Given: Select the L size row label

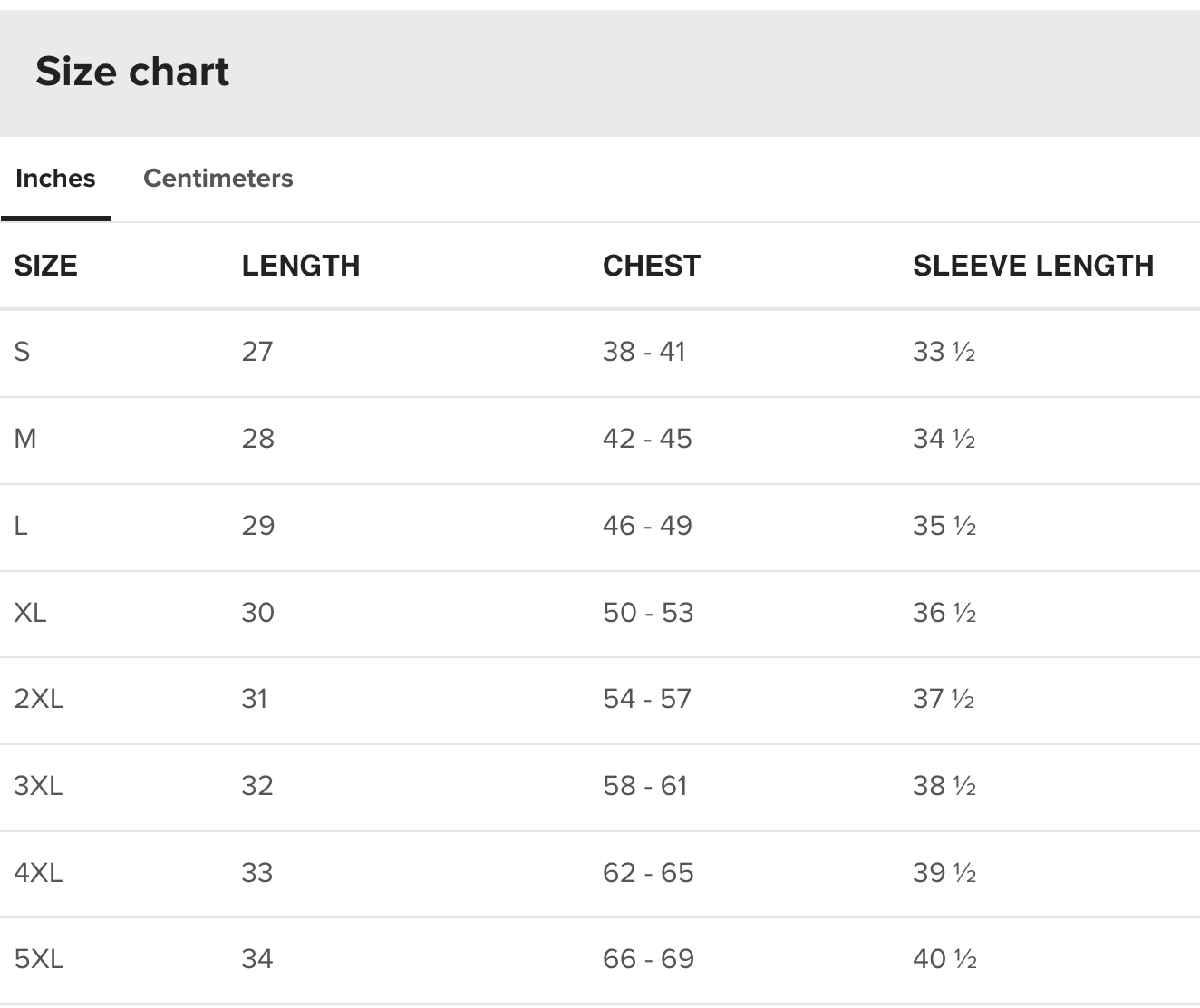Looking at the screenshot, I should [x=21, y=526].
